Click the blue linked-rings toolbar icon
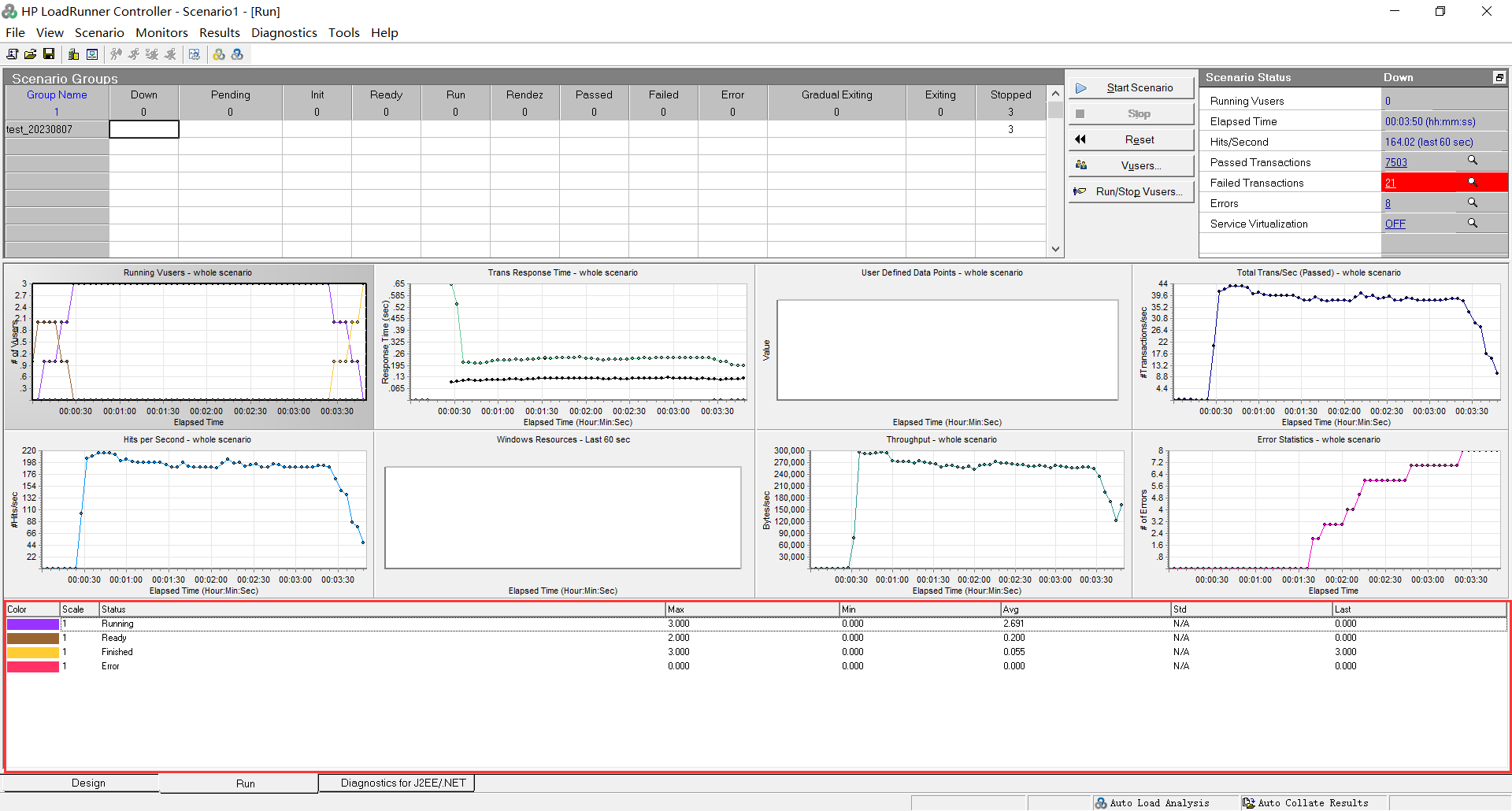Viewport: 1512px width, 811px height. 237,54
